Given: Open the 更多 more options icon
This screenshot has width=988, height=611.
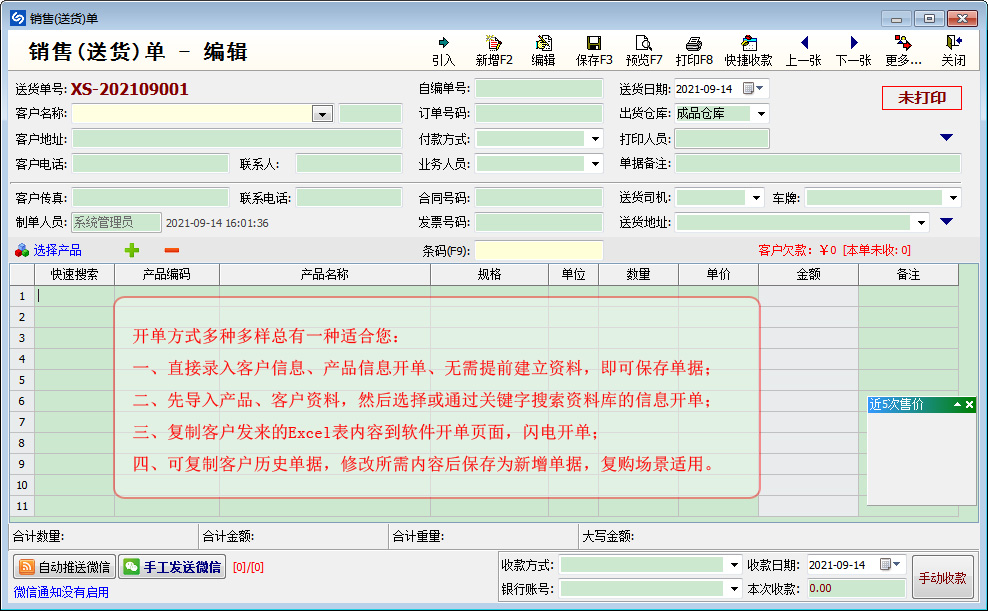Looking at the screenshot, I should point(903,51).
